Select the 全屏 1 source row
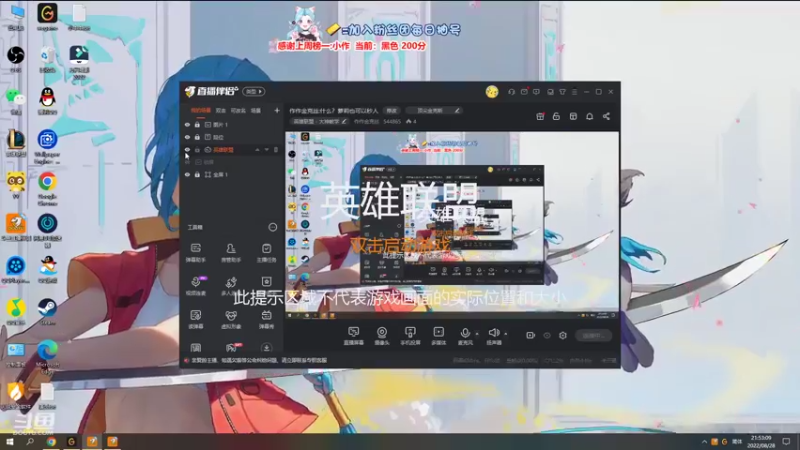This screenshot has height=450, width=800. [x=232, y=174]
